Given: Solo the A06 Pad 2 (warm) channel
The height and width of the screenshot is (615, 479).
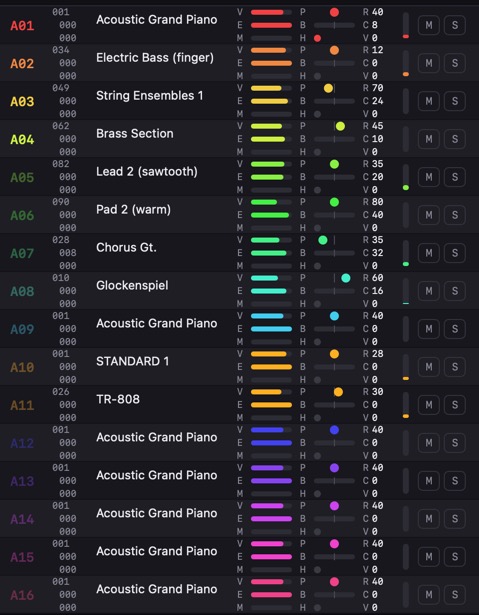Looking at the screenshot, I should 455,215.
